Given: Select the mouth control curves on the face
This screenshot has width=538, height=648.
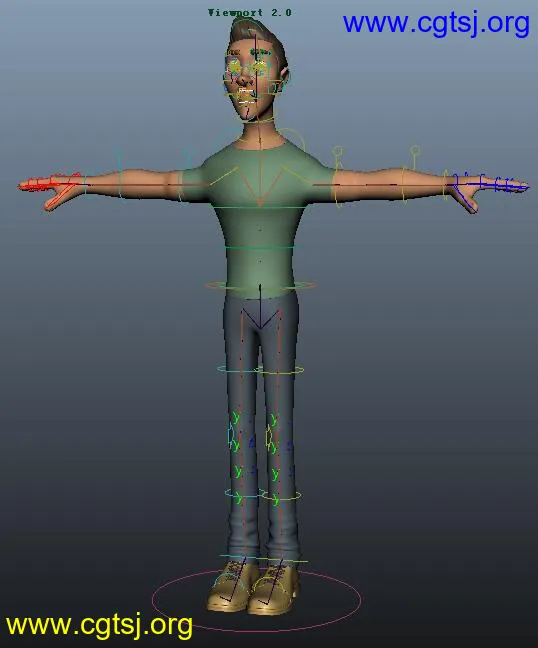Looking at the screenshot, I should coord(246,95).
